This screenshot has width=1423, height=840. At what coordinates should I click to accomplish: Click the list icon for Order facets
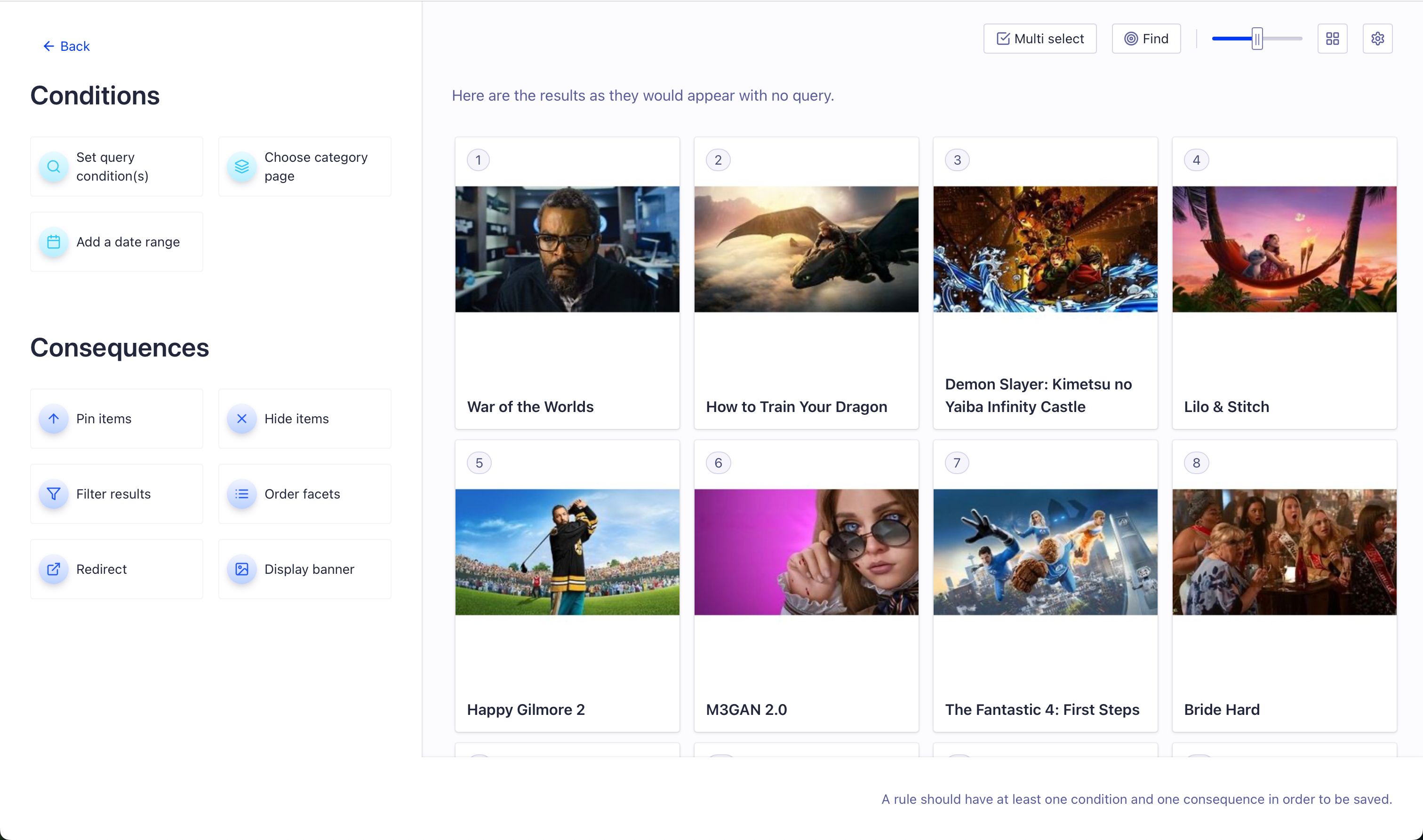(x=242, y=494)
